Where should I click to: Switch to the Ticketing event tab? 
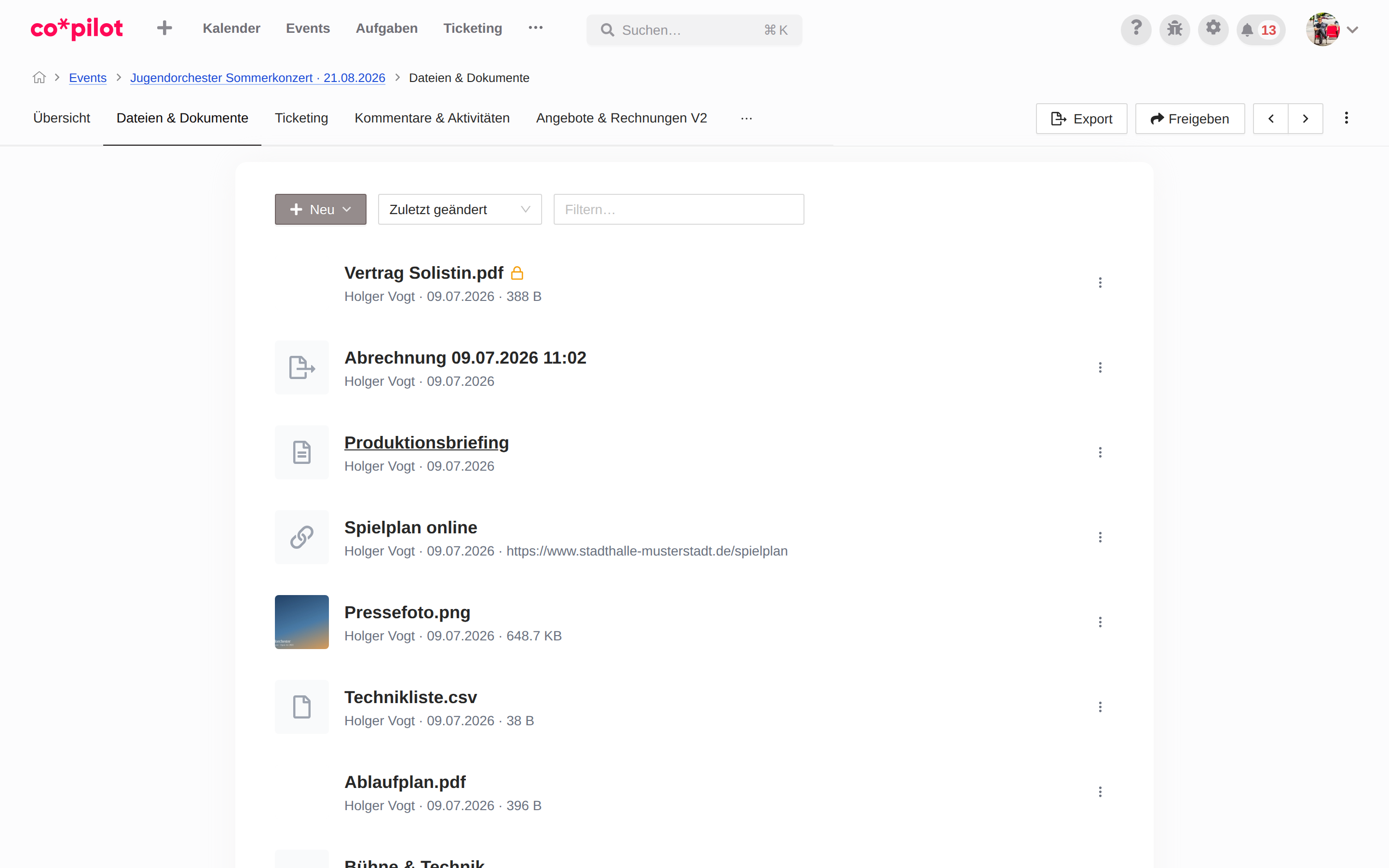click(x=301, y=118)
